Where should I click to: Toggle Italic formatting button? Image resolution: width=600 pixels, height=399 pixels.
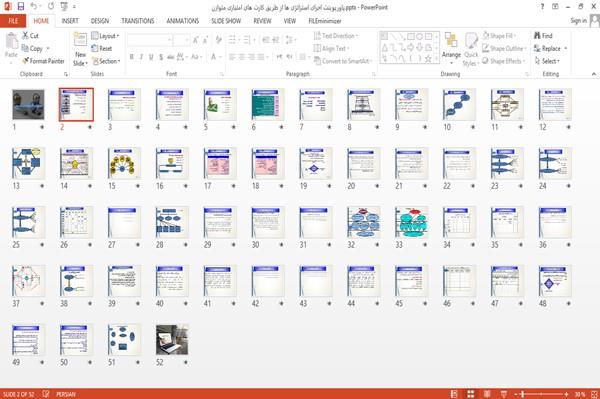click(x=141, y=57)
